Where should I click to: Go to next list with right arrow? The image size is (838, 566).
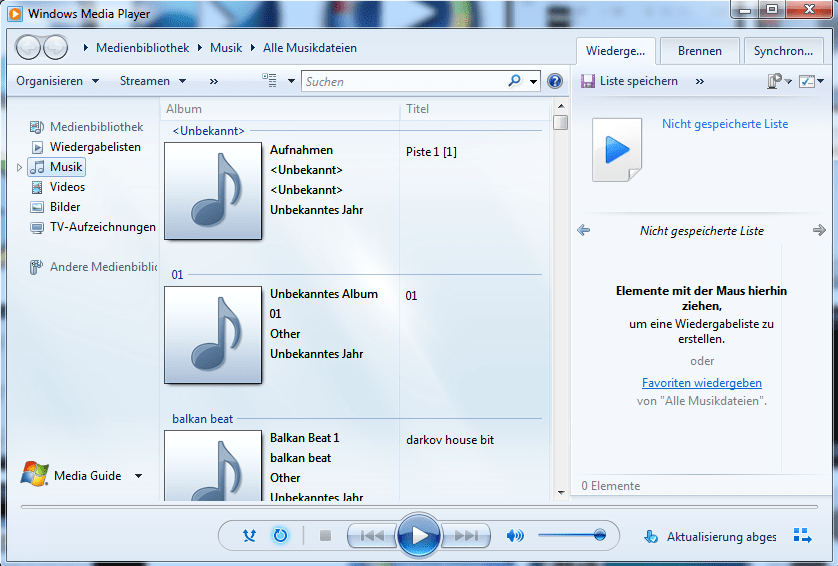pyautogui.click(x=819, y=230)
